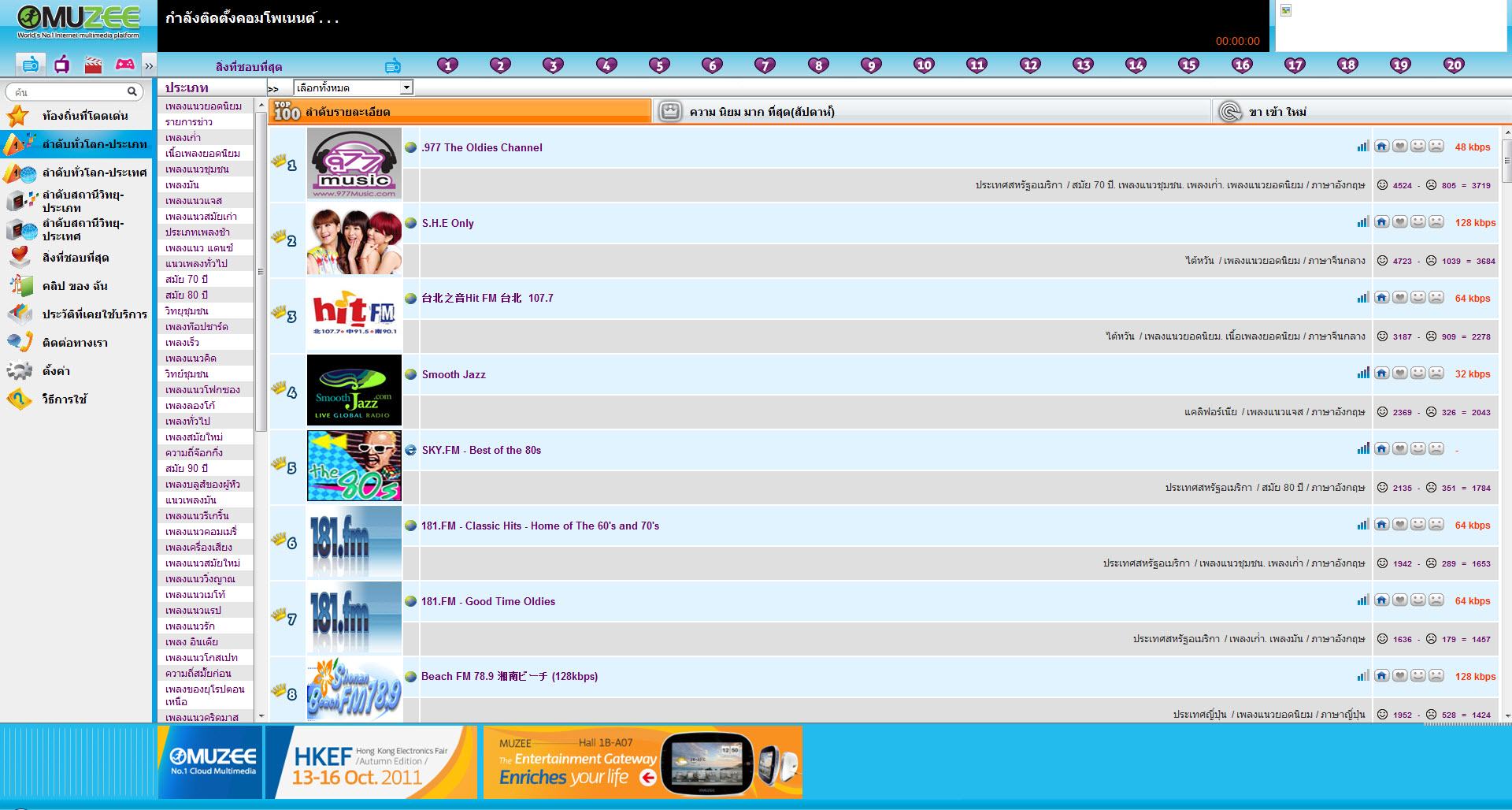Favorite Smooth Jazz with heart button
Screen dimensions: 1512x810
point(1399,373)
